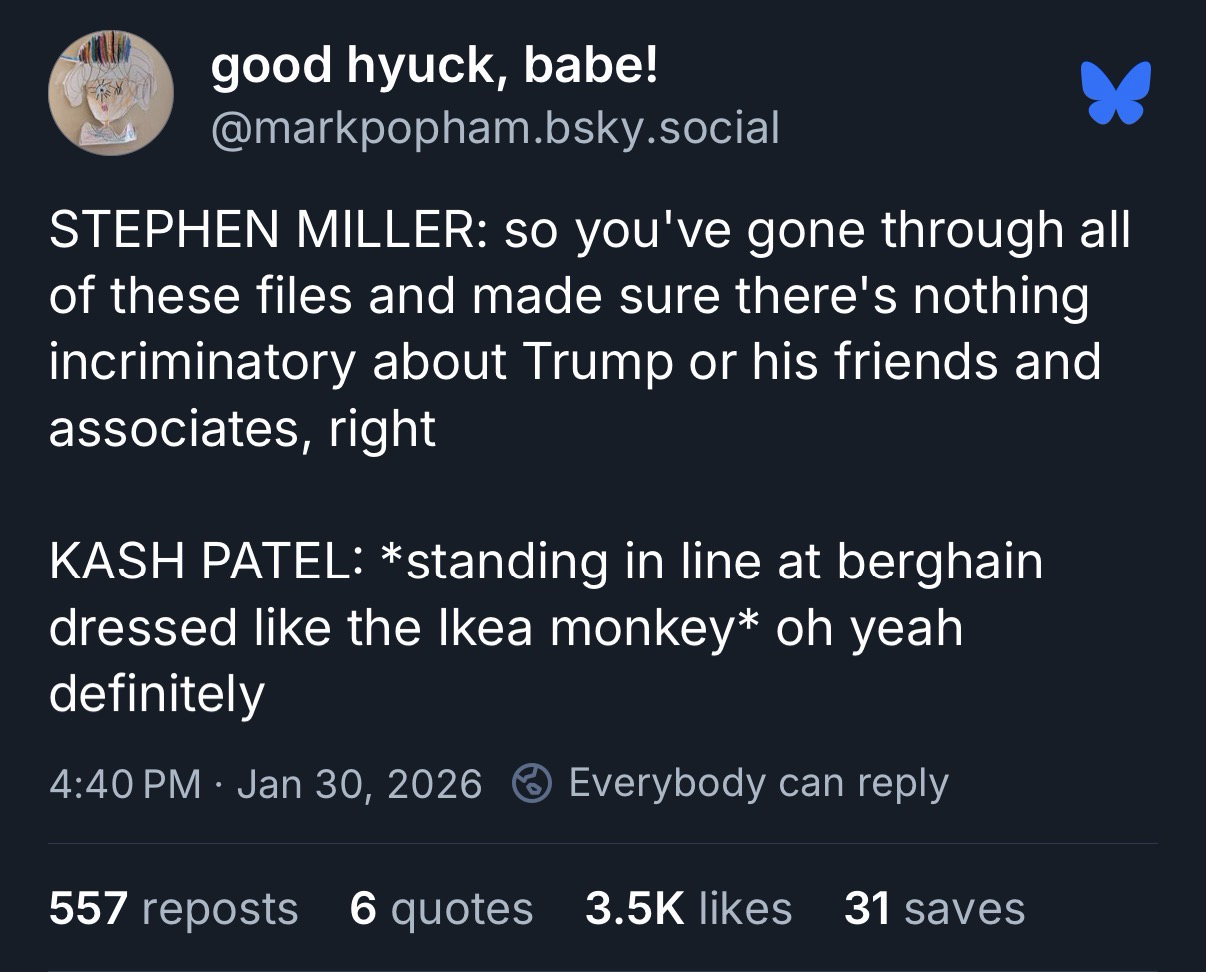Click the word "Trump" in the post
Viewport: 1206px width, 972px height.
tap(596, 363)
